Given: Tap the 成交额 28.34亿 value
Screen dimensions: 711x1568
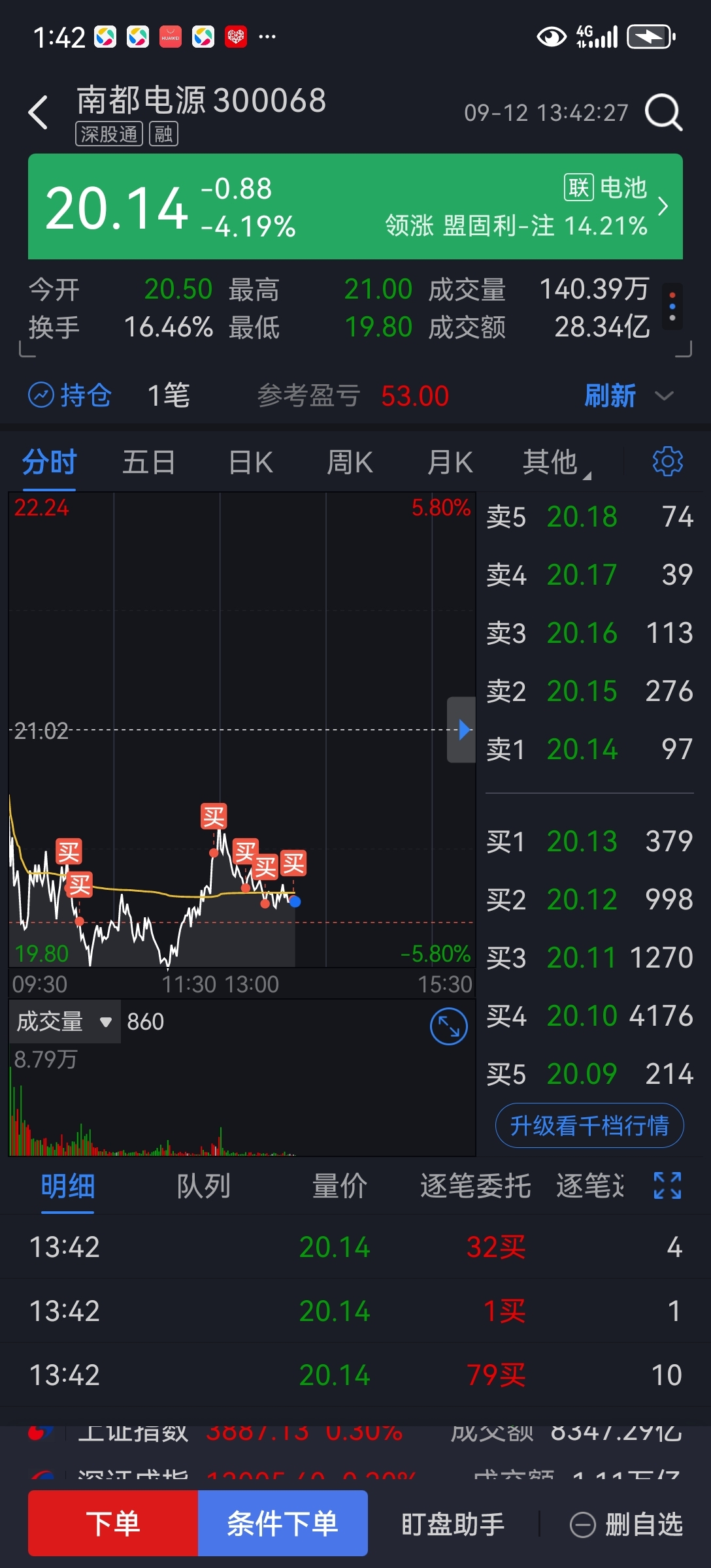Looking at the screenshot, I should tap(602, 327).
